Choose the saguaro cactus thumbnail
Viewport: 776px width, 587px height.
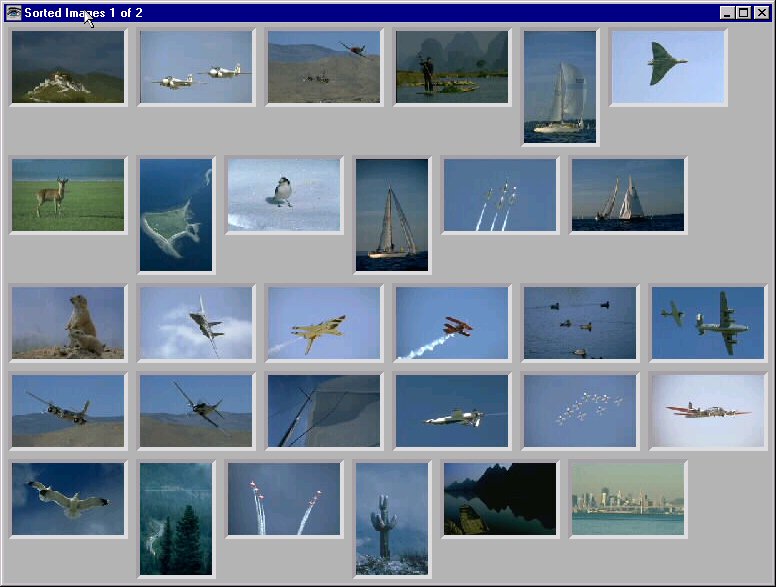pos(392,519)
